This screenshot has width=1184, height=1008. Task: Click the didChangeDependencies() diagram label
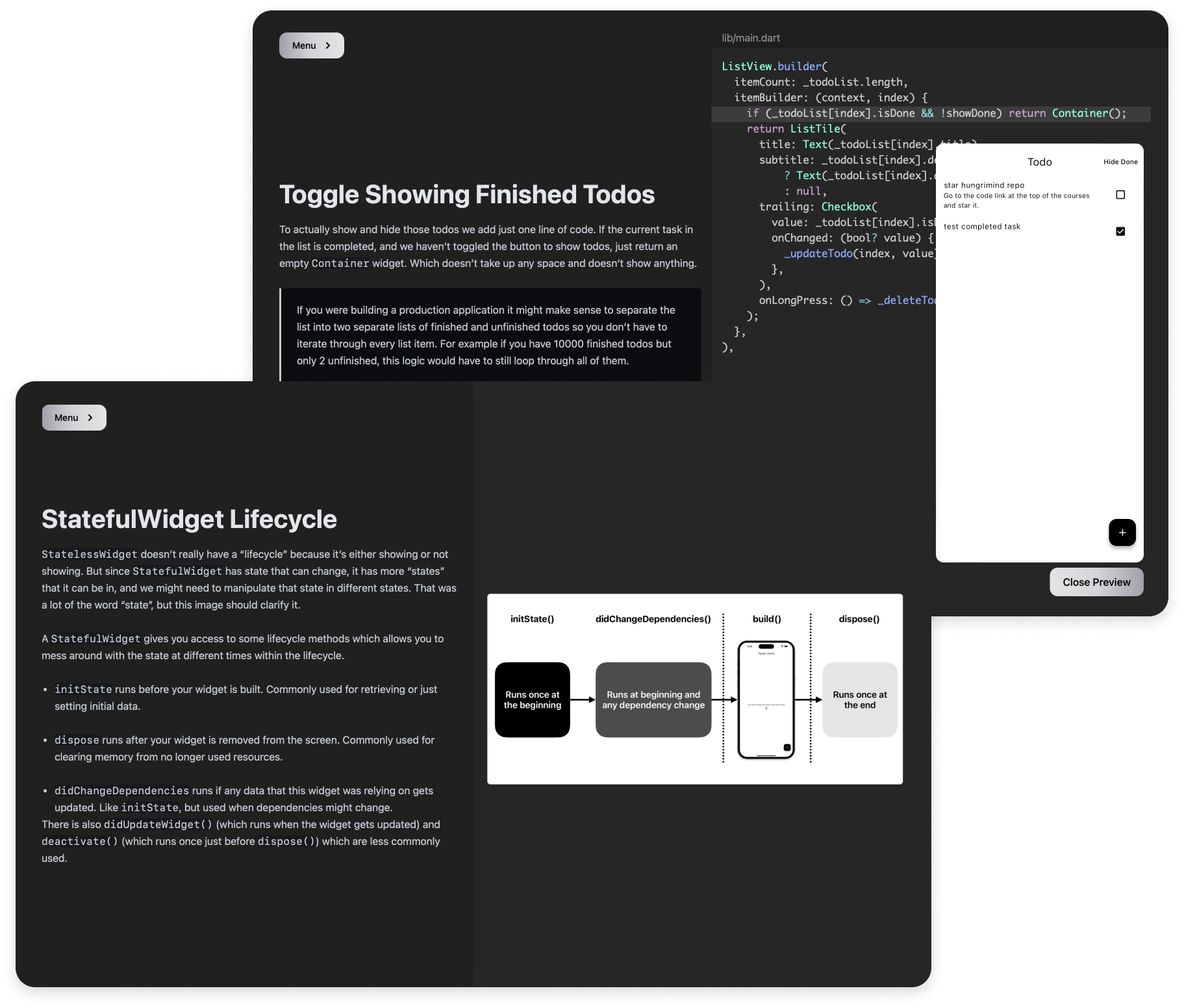point(653,619)
